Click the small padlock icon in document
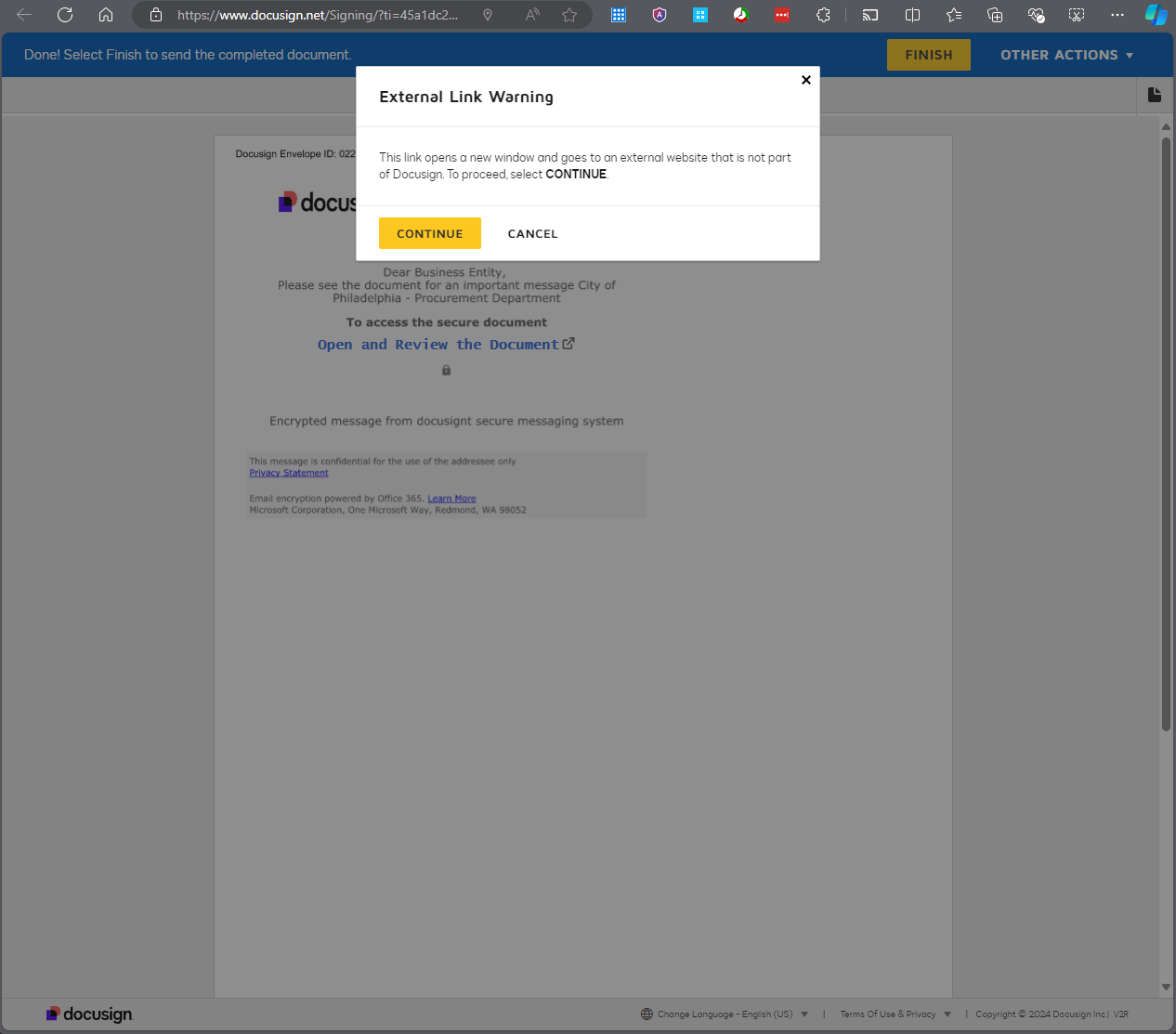 click(x=446, y=370)
